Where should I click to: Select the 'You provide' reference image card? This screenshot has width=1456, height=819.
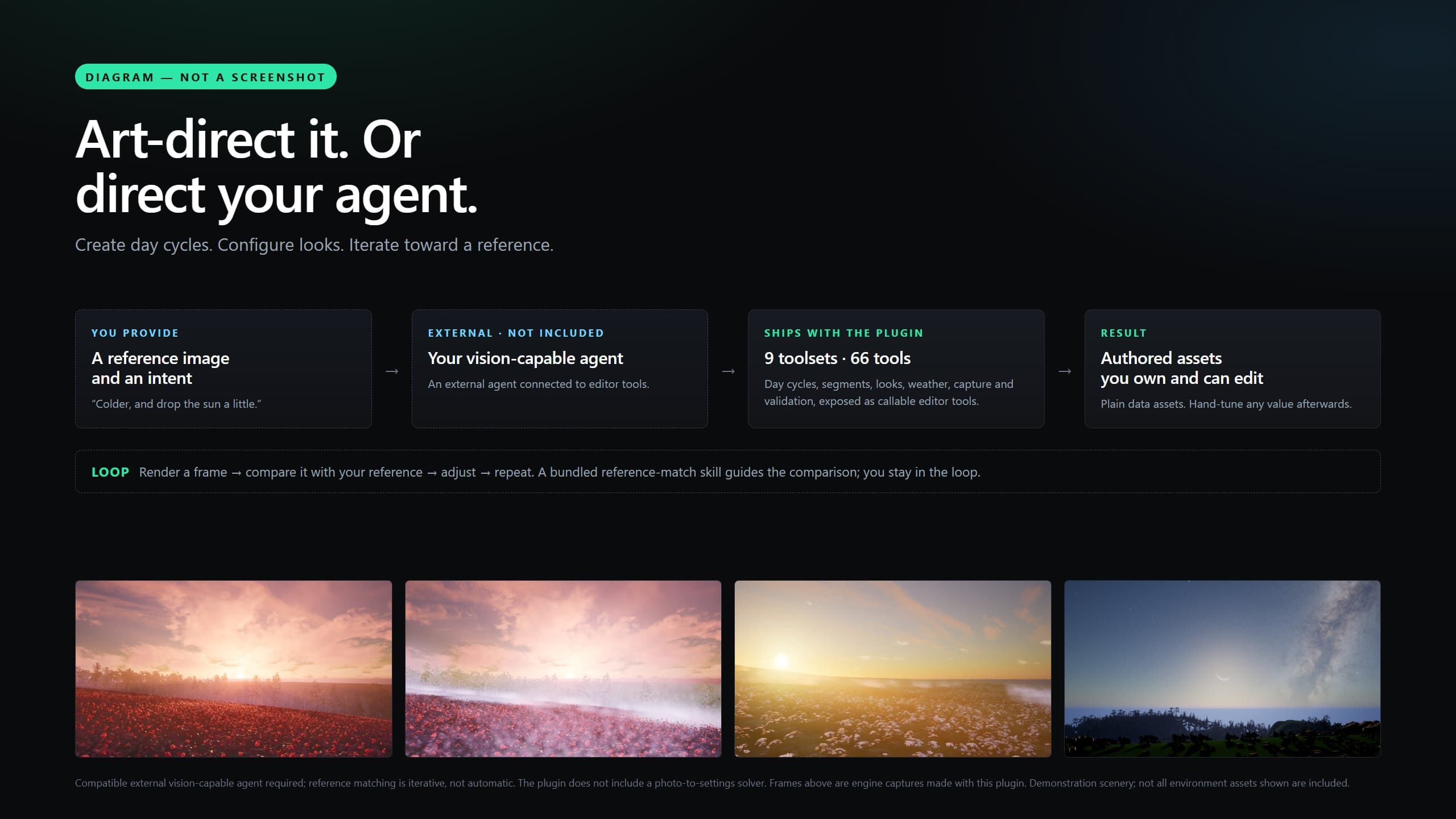[223, 369]
